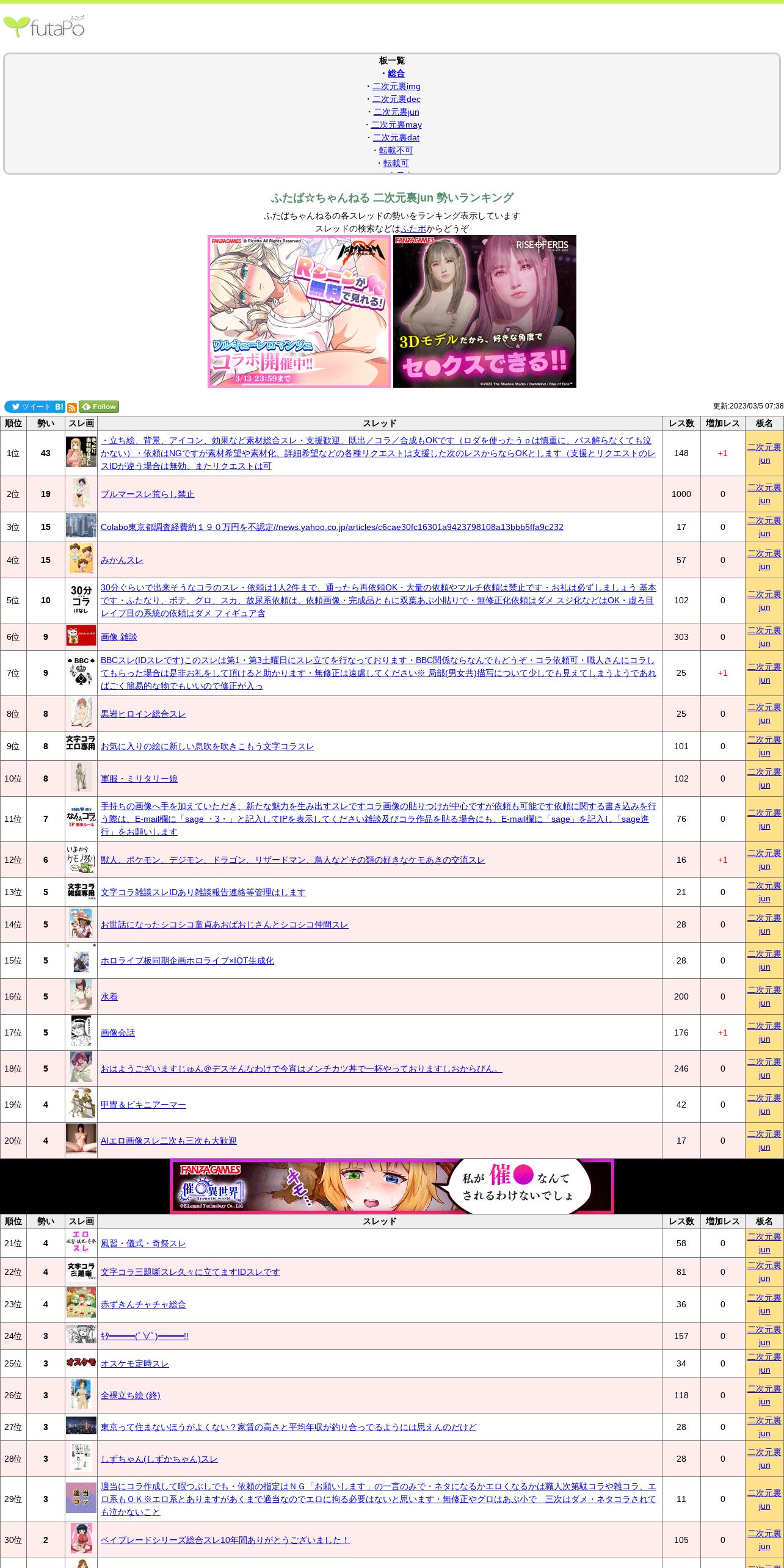Viewport: 784px width, 1568px height.
Task: Bookmark page with the Hatena B! button
Action: point(59,407)
